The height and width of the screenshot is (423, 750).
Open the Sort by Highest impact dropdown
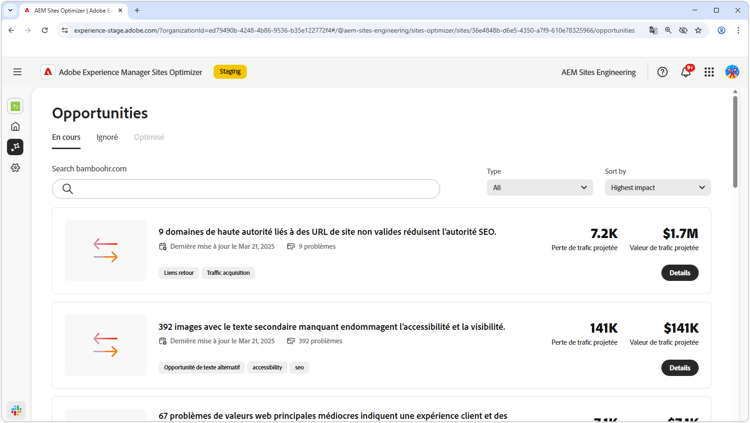657,188
